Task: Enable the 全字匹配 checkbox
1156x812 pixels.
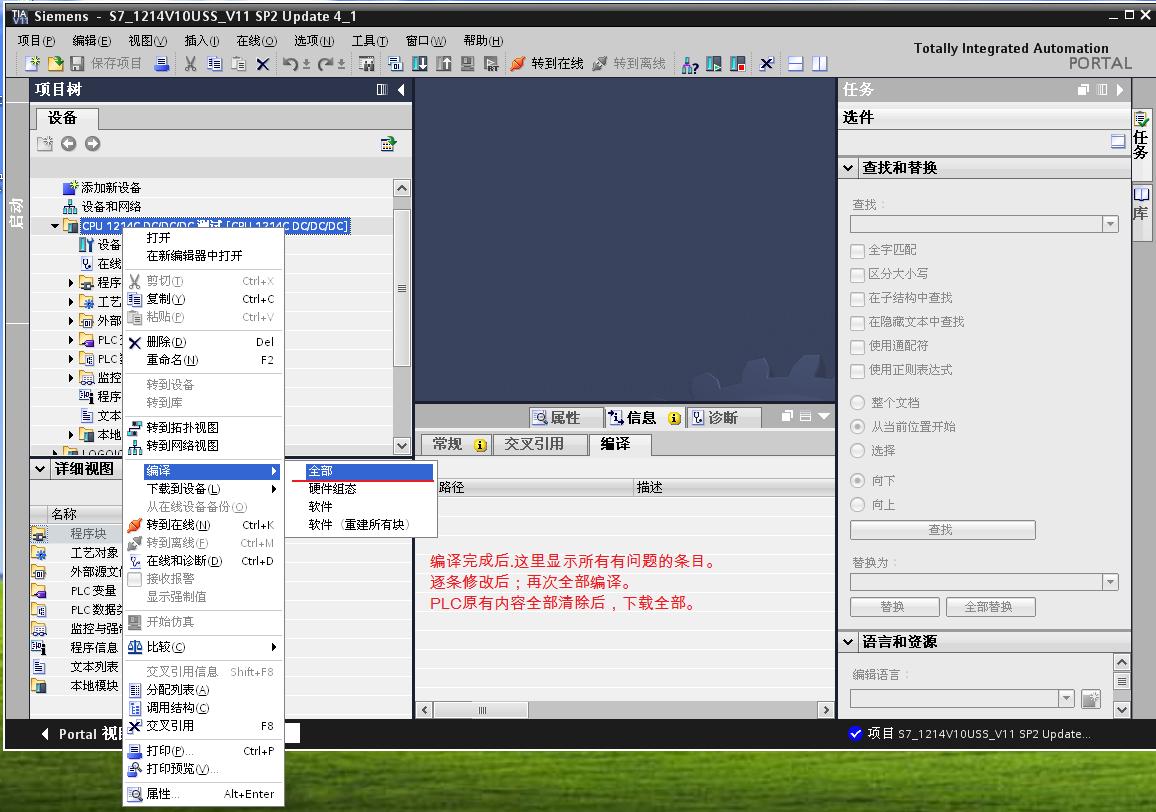Action: click(857, 251)
